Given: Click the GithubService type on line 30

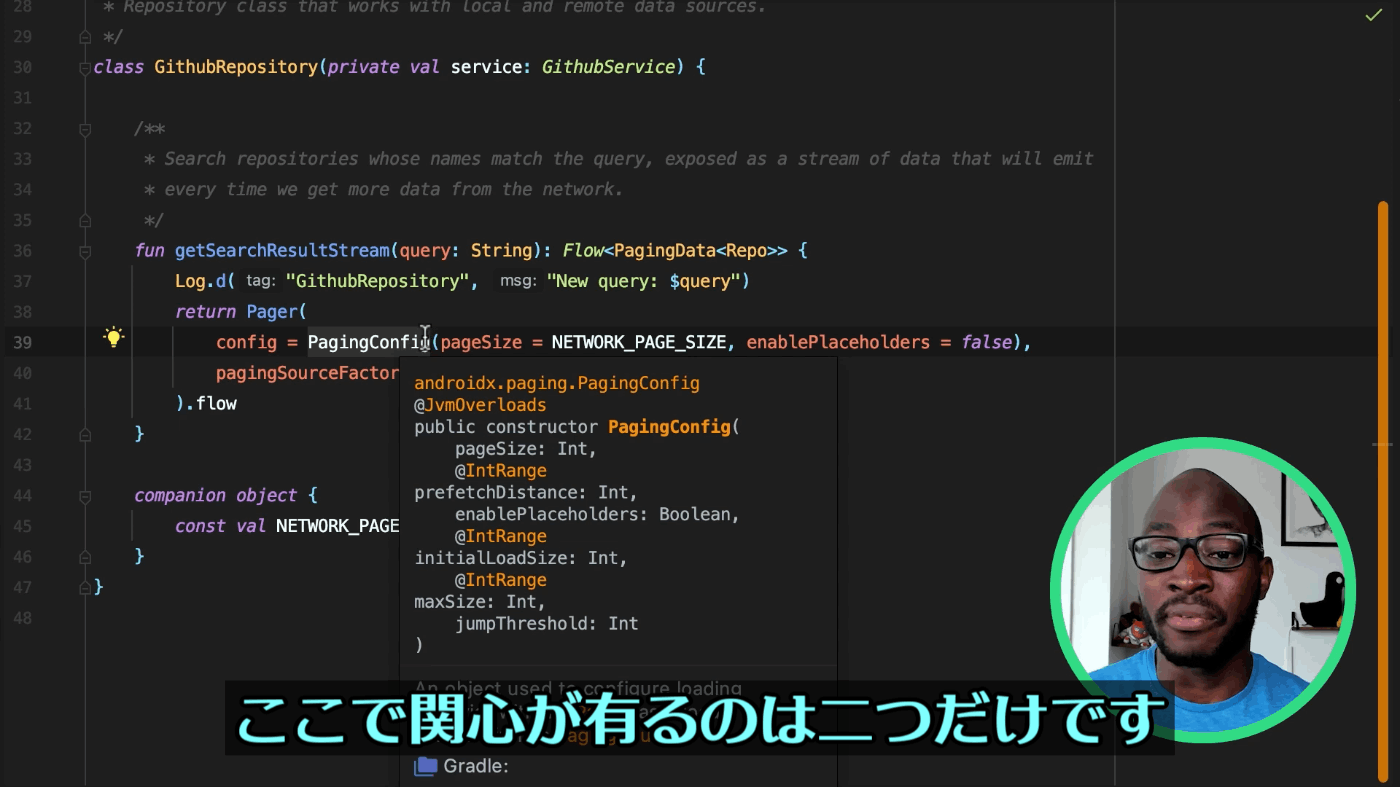Looking at the screenshot, I should pos(608,67).
